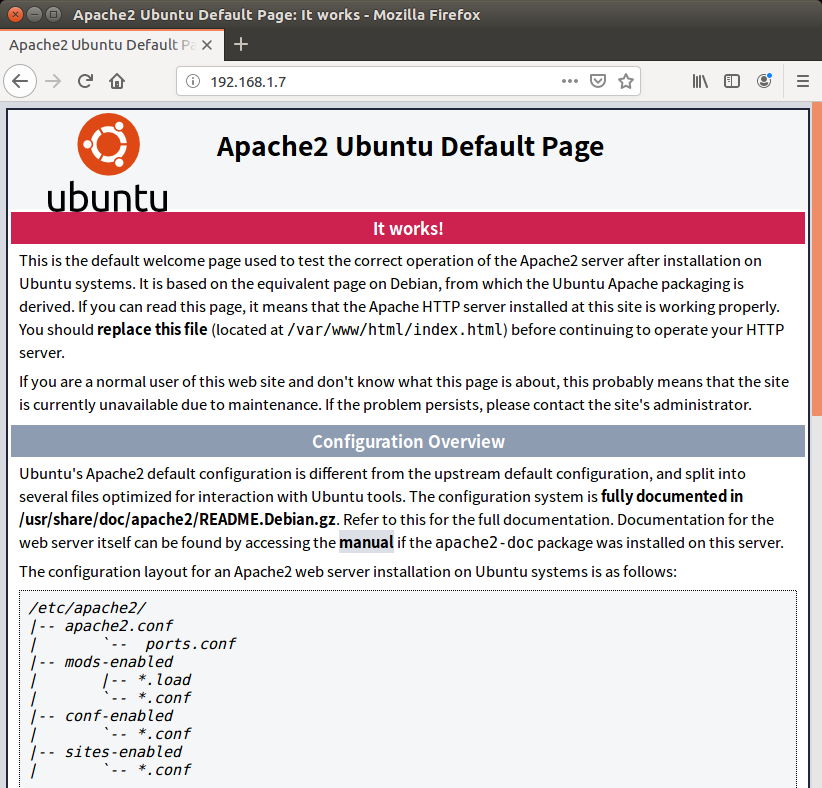
Task: Close the Apache2 Ubuntu Default Page tab
Action: [x=207, y=45]
